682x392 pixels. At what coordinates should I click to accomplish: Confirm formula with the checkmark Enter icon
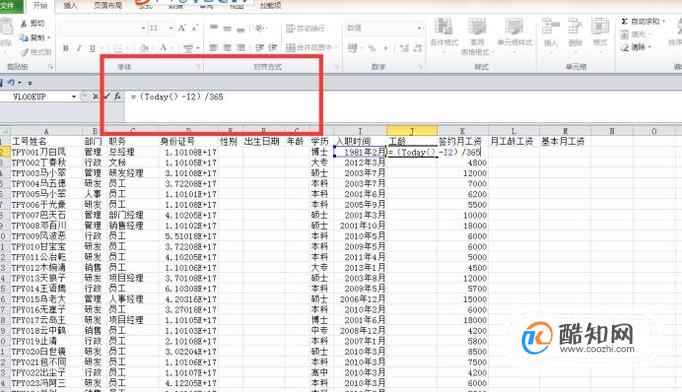pyautogui.click(x=107, y=97)
